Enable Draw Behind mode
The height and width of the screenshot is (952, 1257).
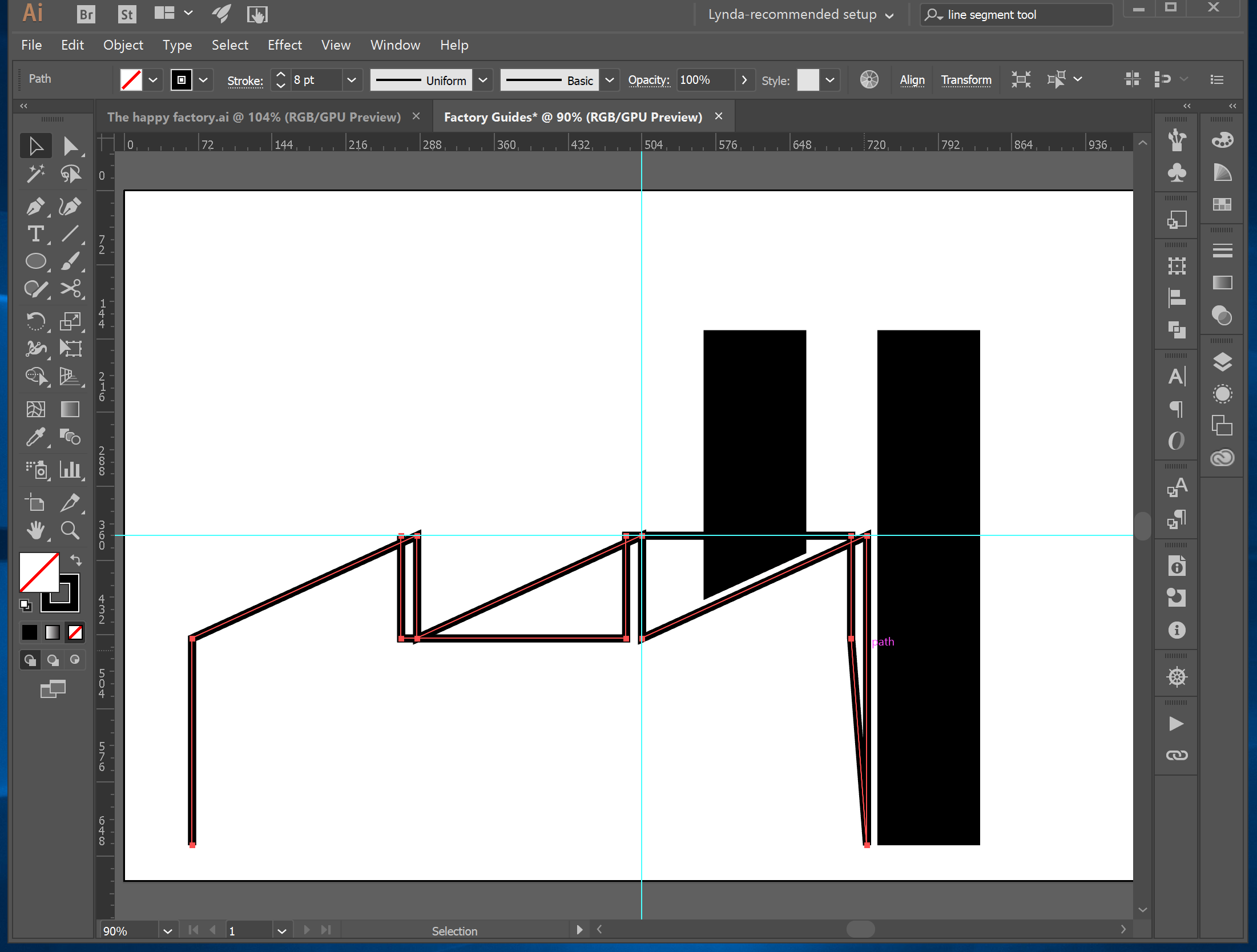tap(53, 660)
